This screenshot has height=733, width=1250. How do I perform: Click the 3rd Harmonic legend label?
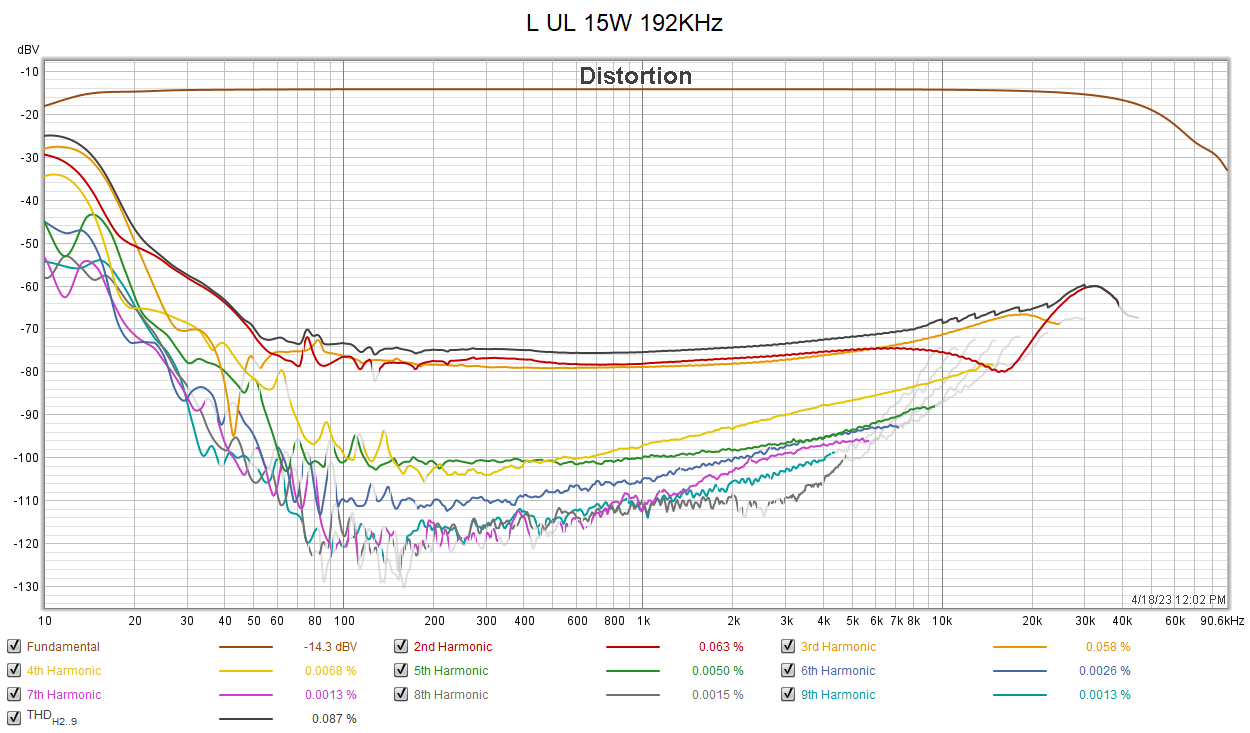838,647
